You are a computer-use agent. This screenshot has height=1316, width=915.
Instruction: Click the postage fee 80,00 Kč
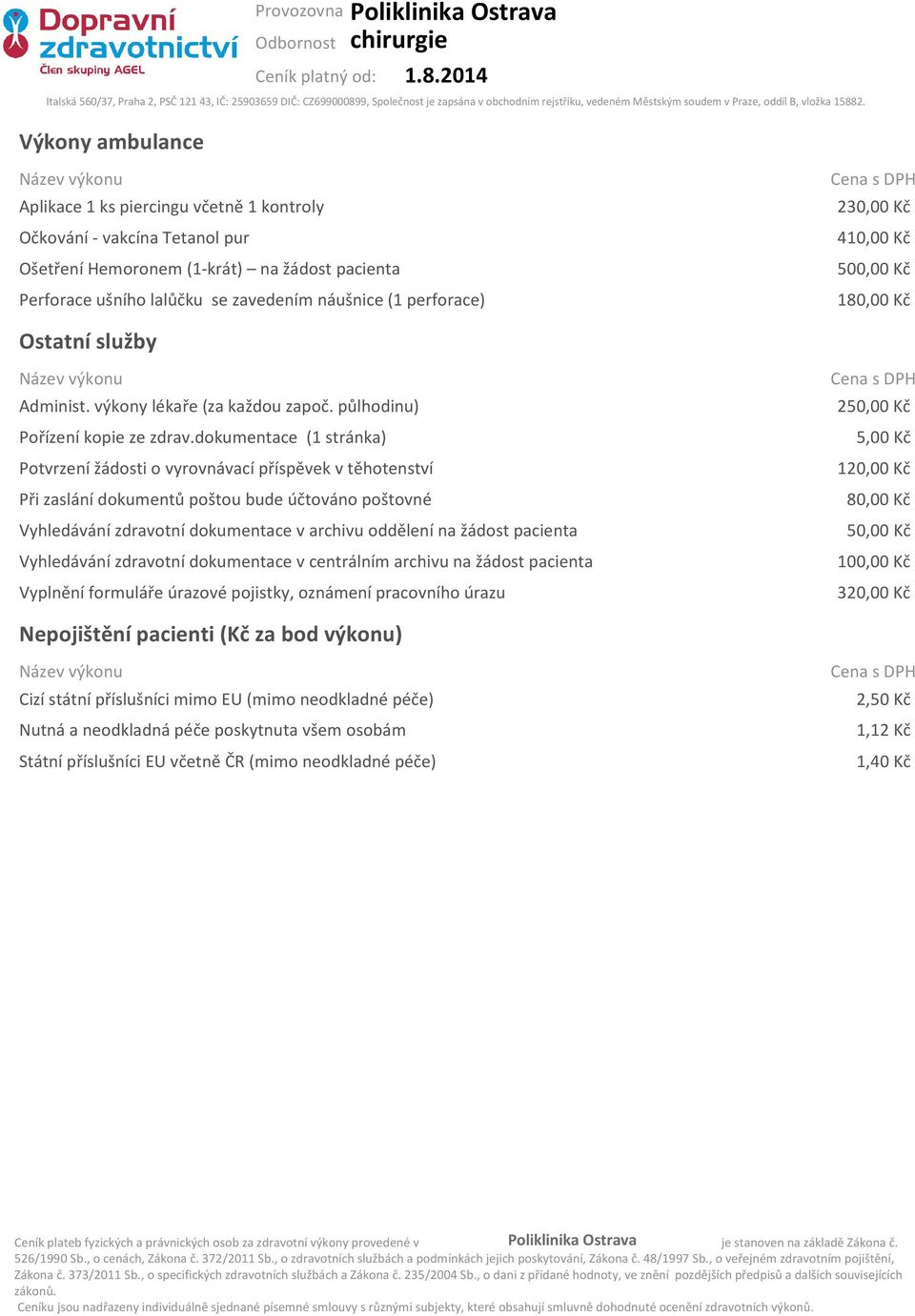pyautogui.click(x=879, y=499)
